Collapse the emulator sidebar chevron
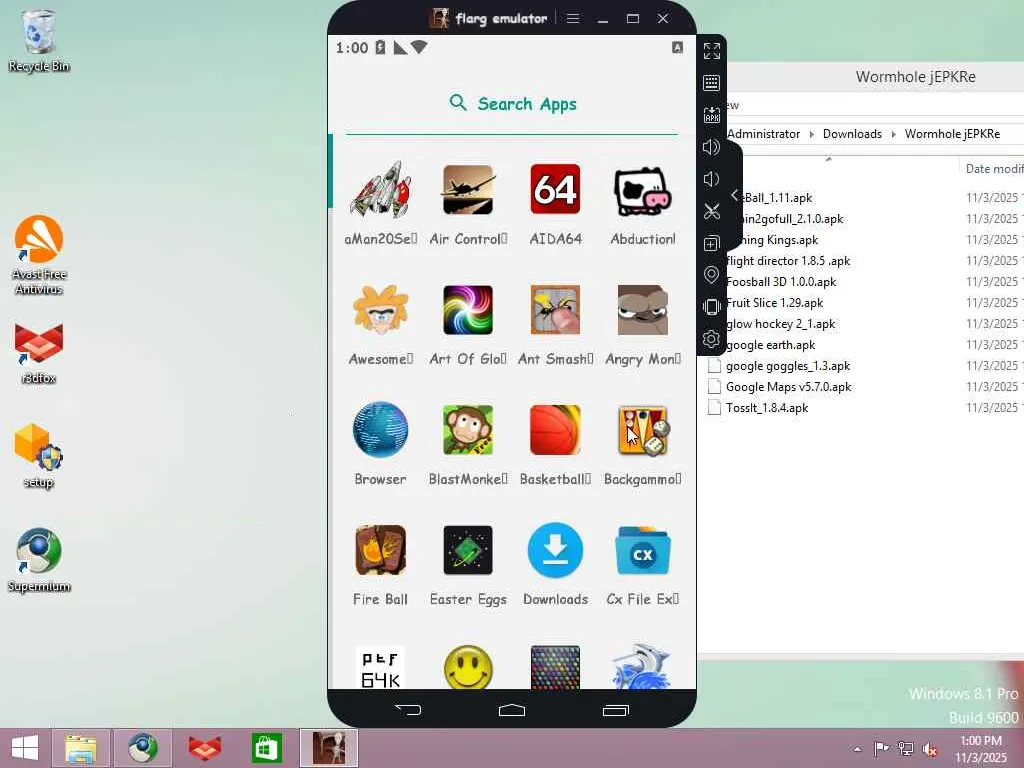1024x768 pixels. pos(735,195)
